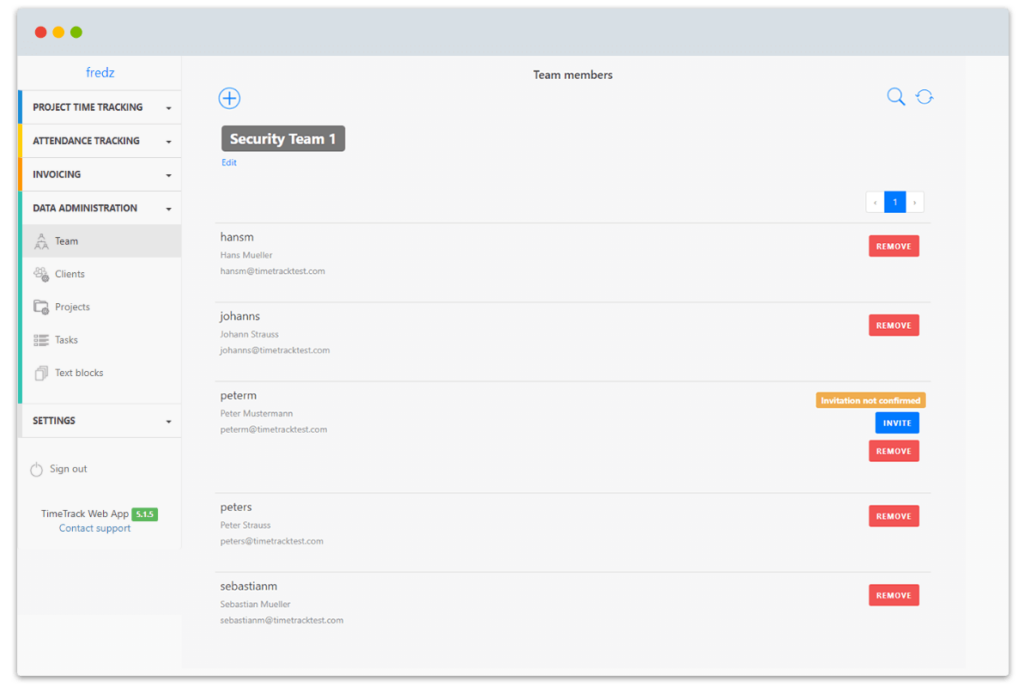
Task: Expand Project Time Tracking section
Action: [x=100, y=107]
